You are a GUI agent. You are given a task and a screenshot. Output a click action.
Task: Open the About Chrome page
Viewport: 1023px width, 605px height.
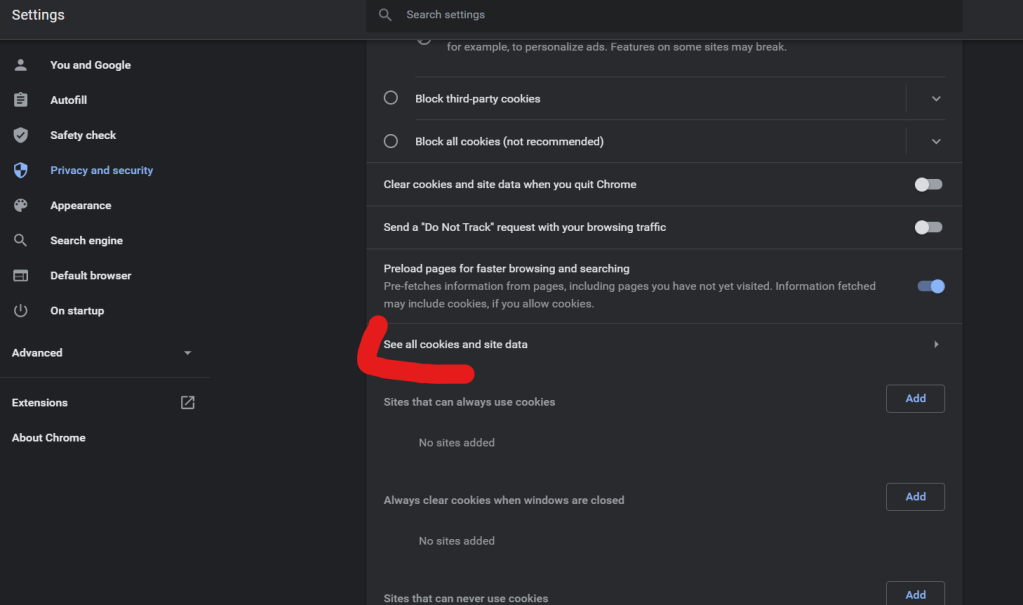(48, 437)
